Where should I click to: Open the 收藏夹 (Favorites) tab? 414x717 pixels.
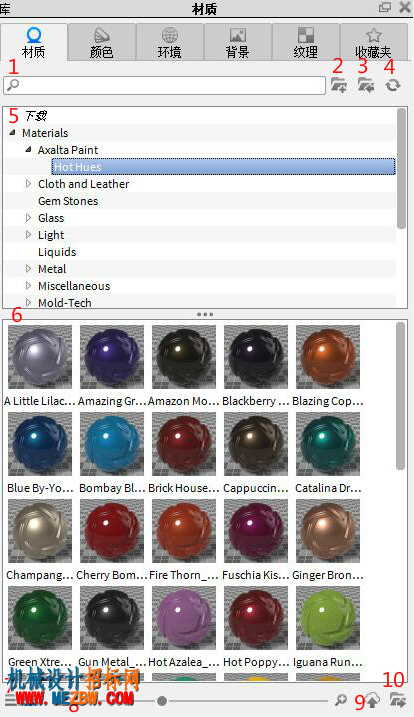click(374, 42)
